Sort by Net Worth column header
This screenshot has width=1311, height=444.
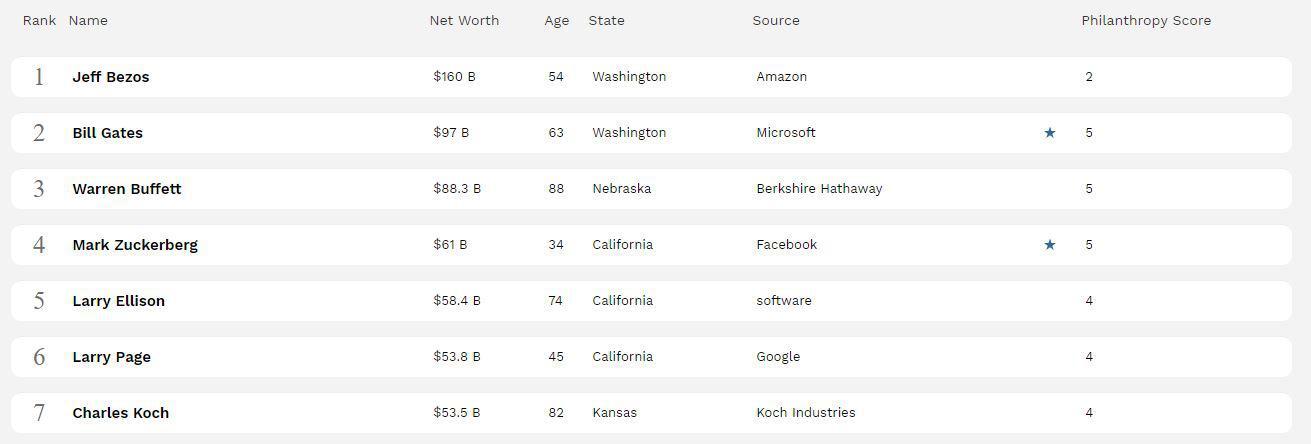pyautogui.click(x=464, y=20)
